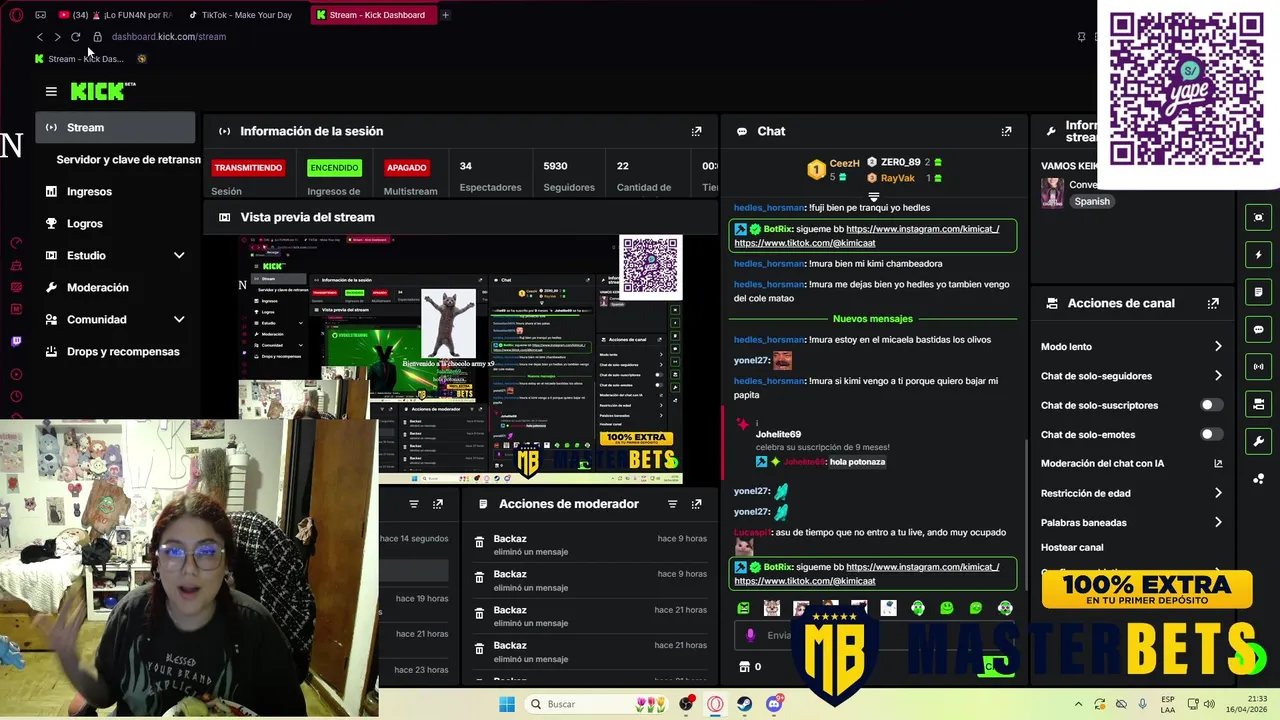
Task: Click Hostear canal action
Action: point(1072,548)
